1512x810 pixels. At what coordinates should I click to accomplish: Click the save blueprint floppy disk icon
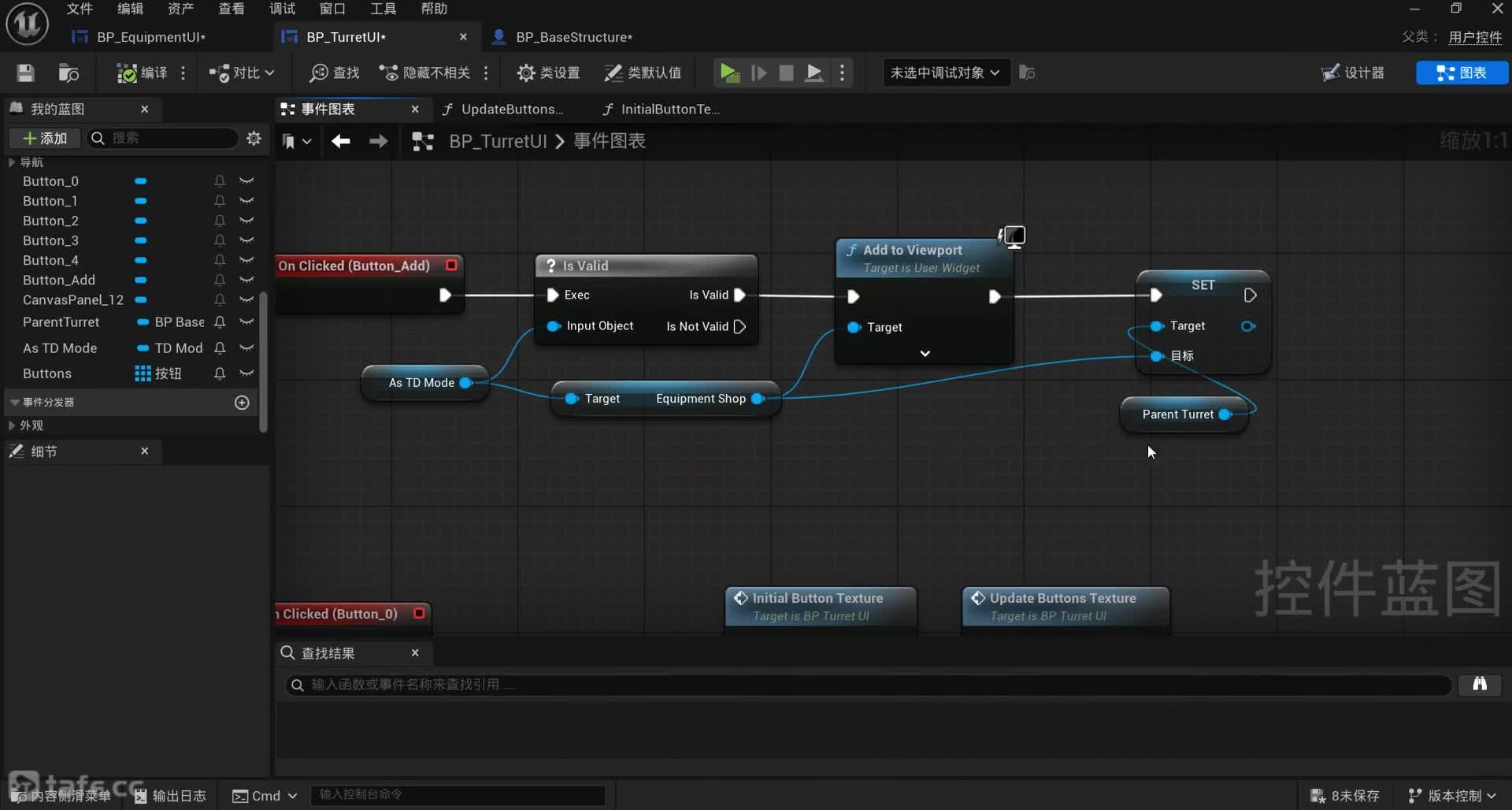25,73
